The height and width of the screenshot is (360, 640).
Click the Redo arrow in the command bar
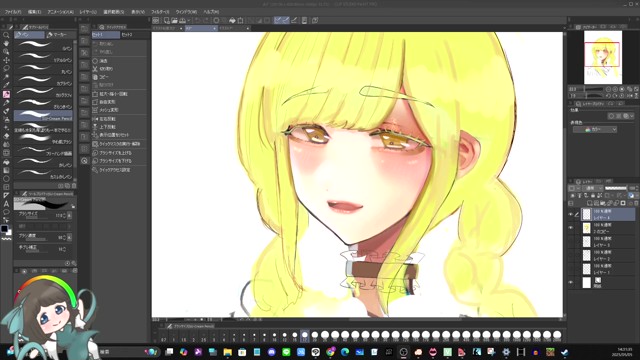206,20
